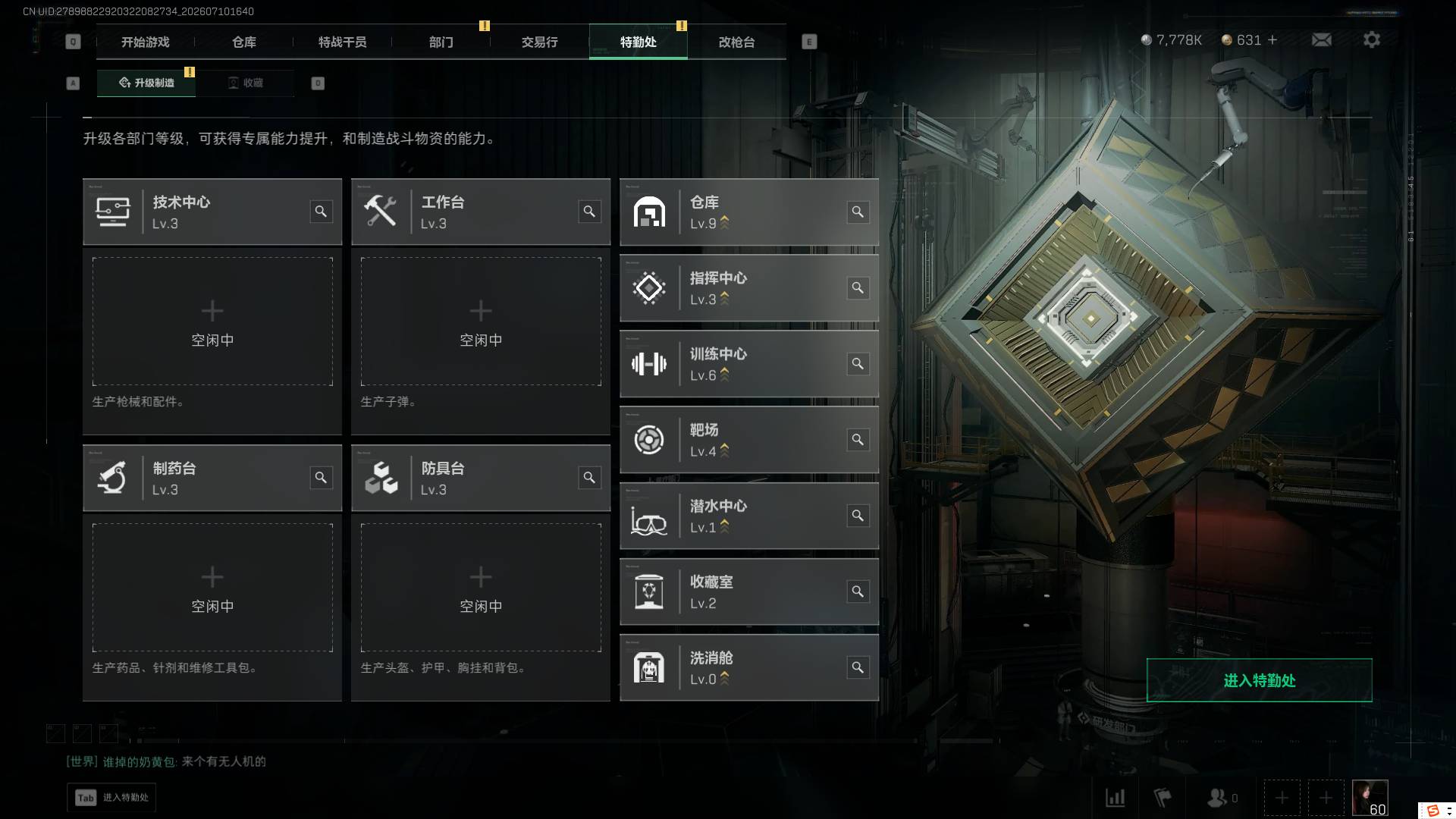The image size is (1456, 819).
Task: Open the mail envelope icon
Action: [x=1321, y=39]
